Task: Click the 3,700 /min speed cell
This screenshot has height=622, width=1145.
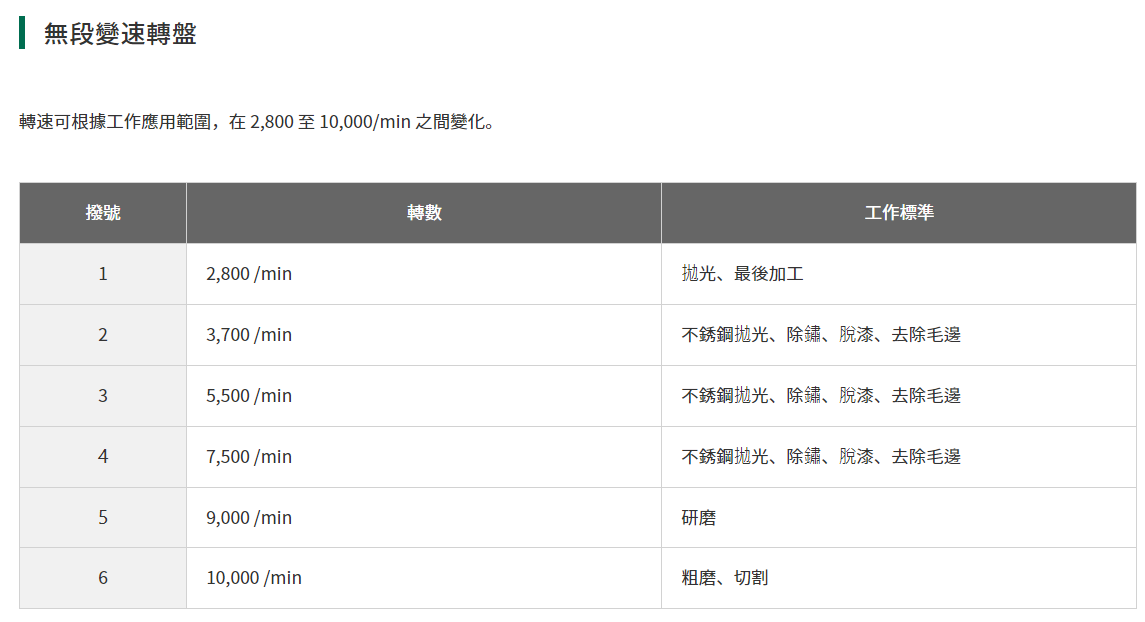Action: click(249, 335)
